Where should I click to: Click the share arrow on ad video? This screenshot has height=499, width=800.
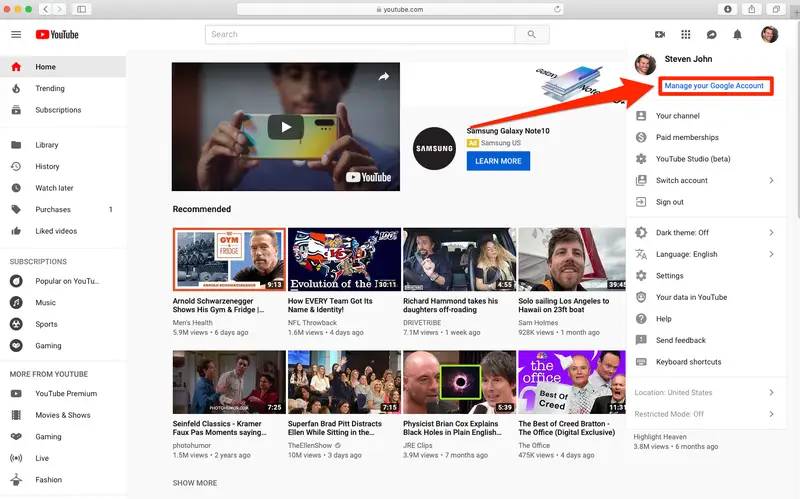[384, 77]
